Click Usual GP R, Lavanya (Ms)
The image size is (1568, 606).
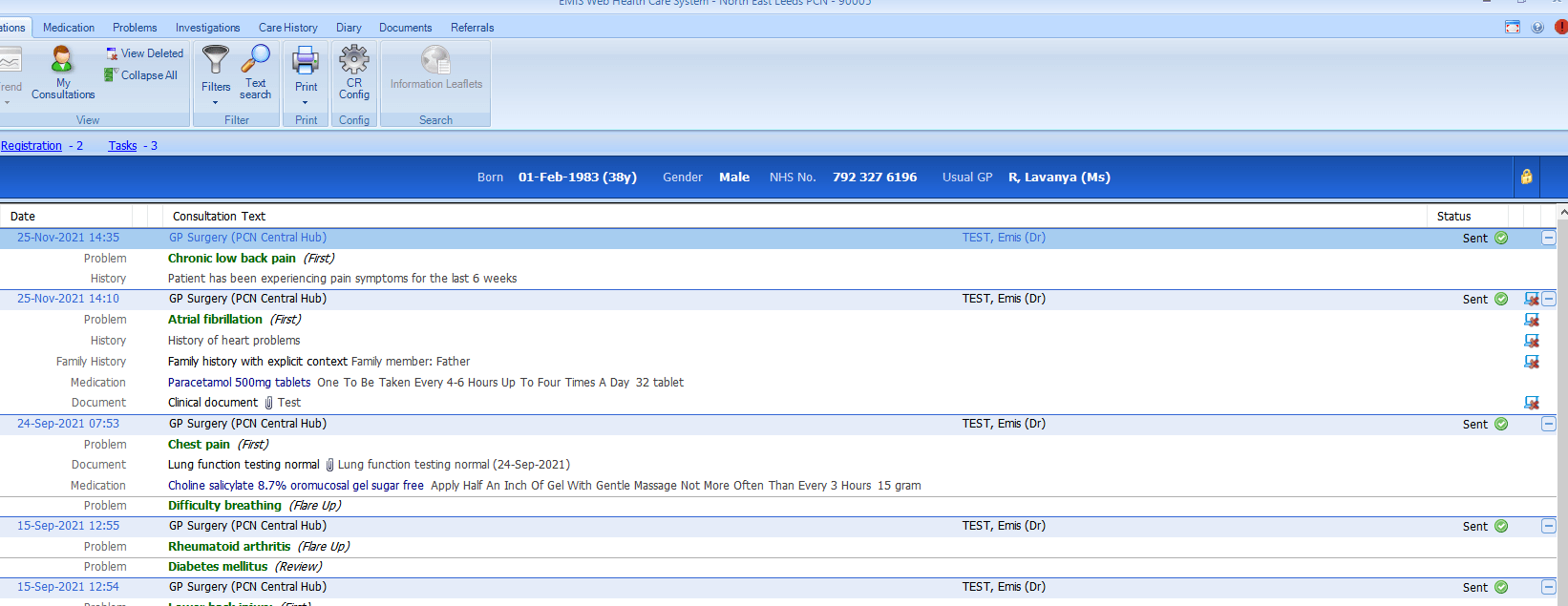click(x=1027, y=178)
